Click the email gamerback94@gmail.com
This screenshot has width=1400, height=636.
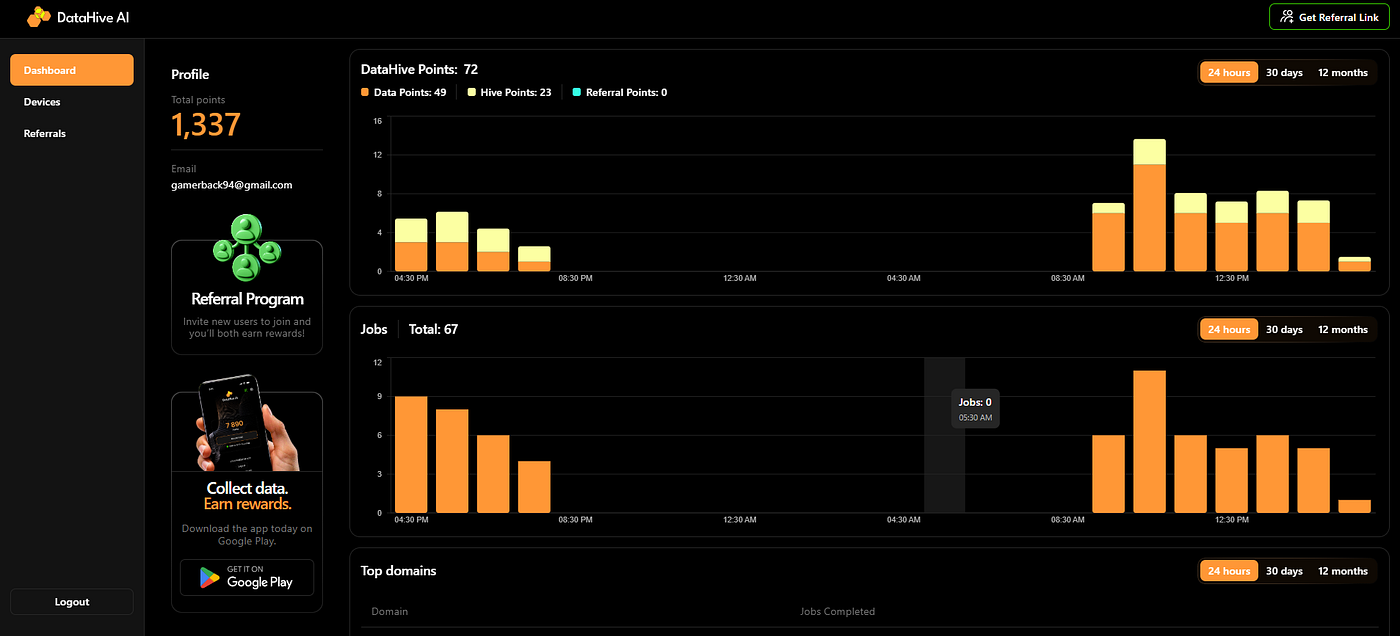click(232, 185)
